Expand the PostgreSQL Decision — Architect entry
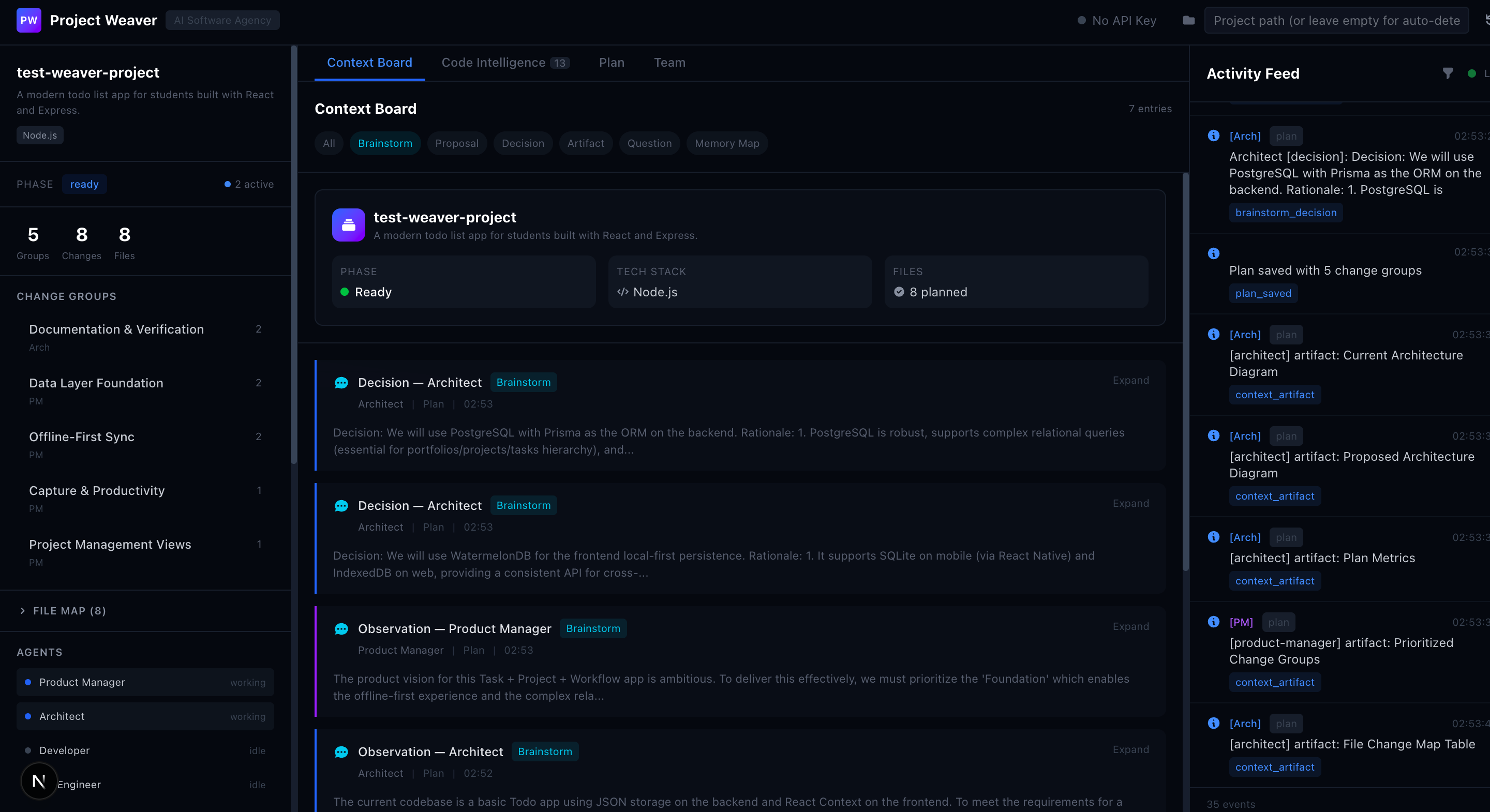 [1130, 380]
